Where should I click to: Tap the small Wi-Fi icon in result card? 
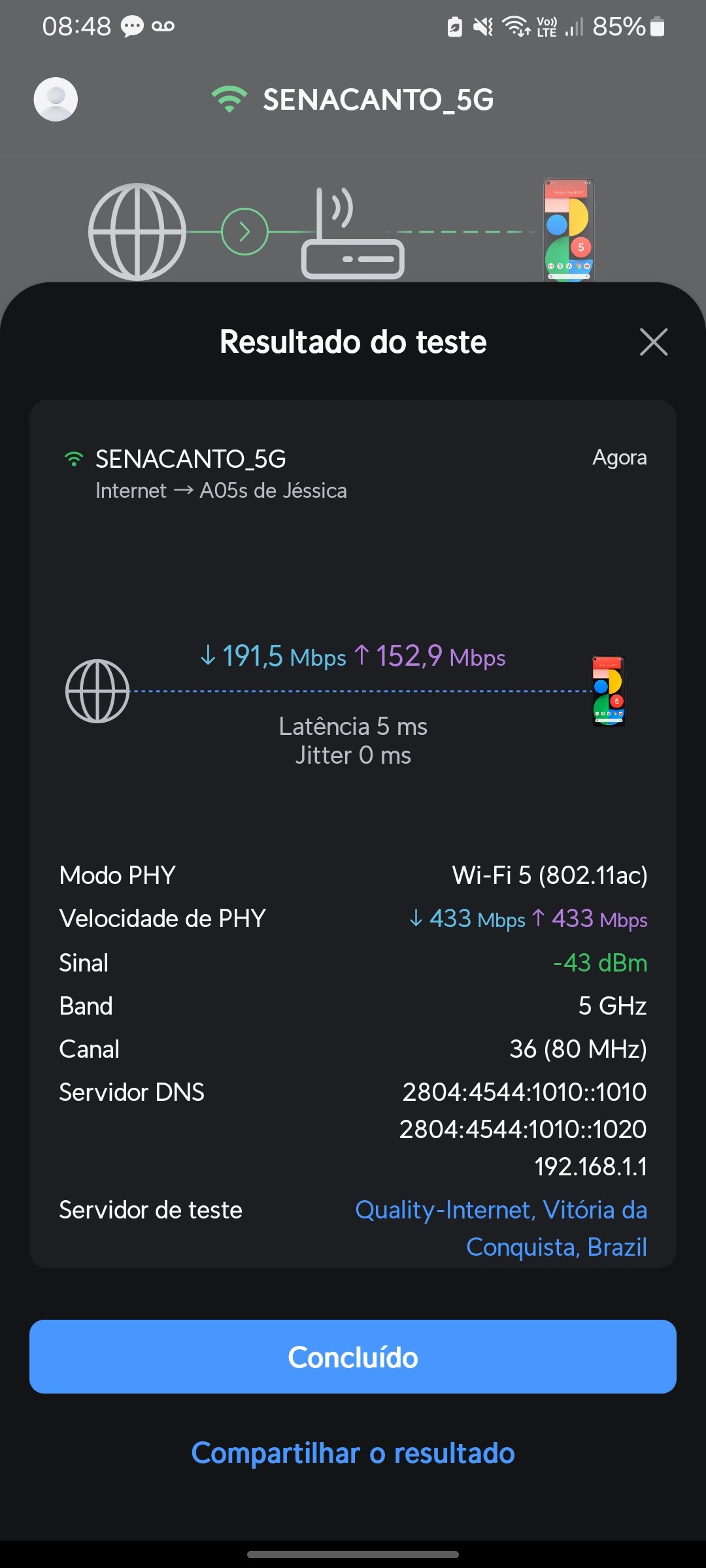pos(74,459)
